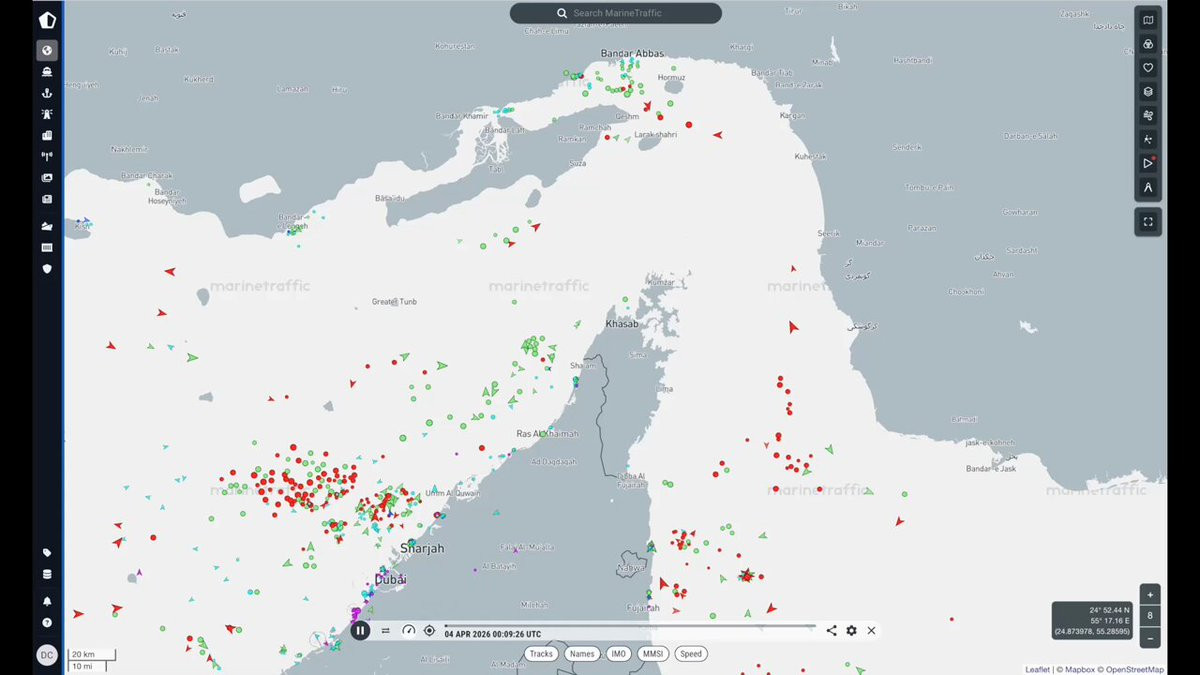Viewport: 1200px width, 675px height.
Task: Open the favorites heart icon on right toolbar
Action: (1148, 67)
